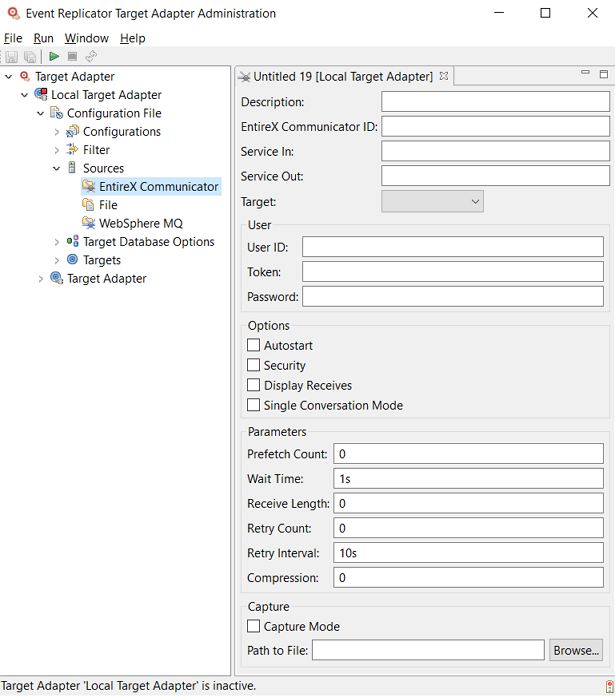
Task: Focus the Retry Interval input field
Action: point(468,553)
